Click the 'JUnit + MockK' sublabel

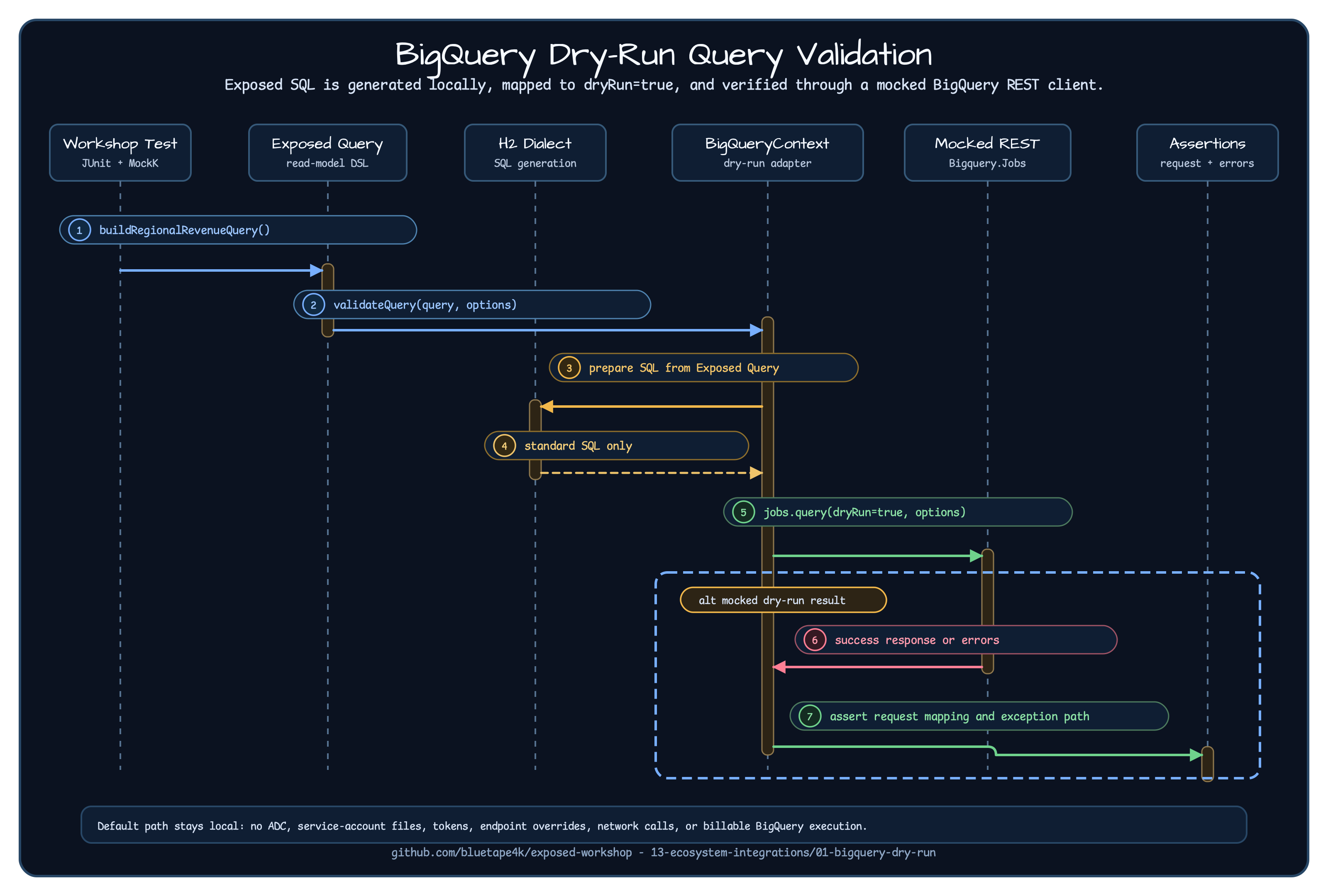(x=120, y=163)
